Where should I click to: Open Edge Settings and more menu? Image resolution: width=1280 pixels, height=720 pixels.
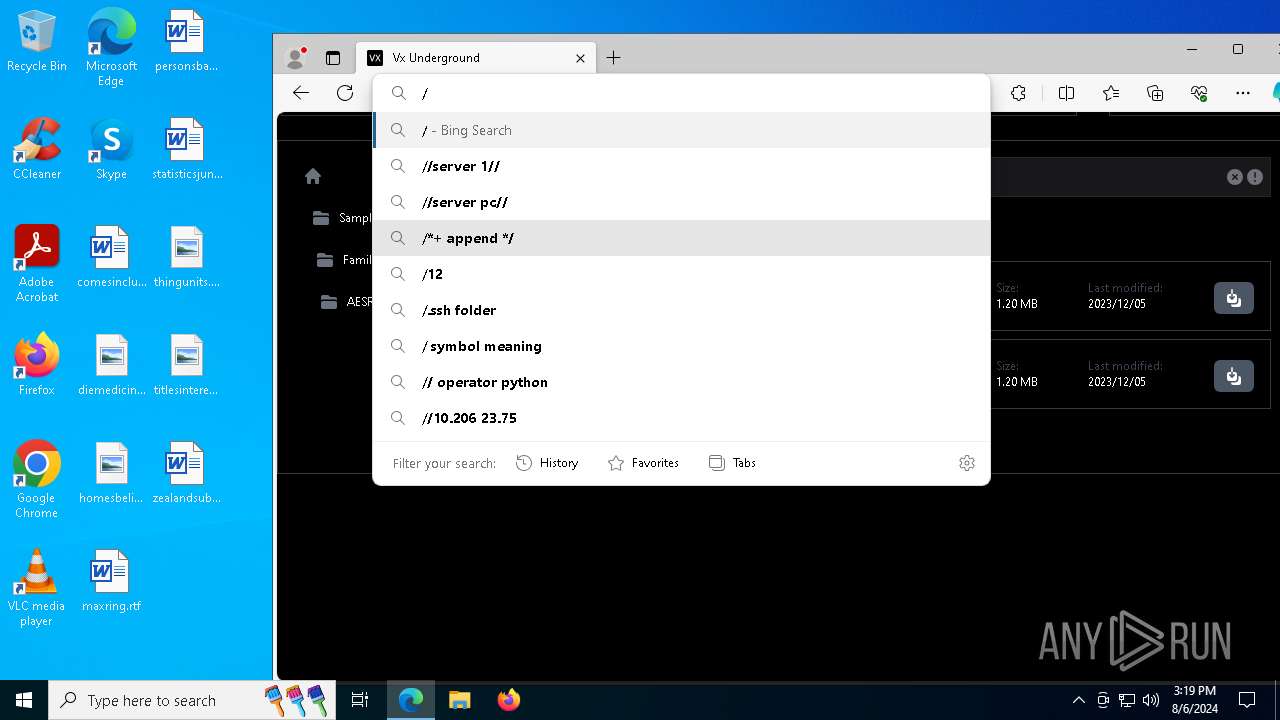pyautogui.click(x=1243, y=93)
